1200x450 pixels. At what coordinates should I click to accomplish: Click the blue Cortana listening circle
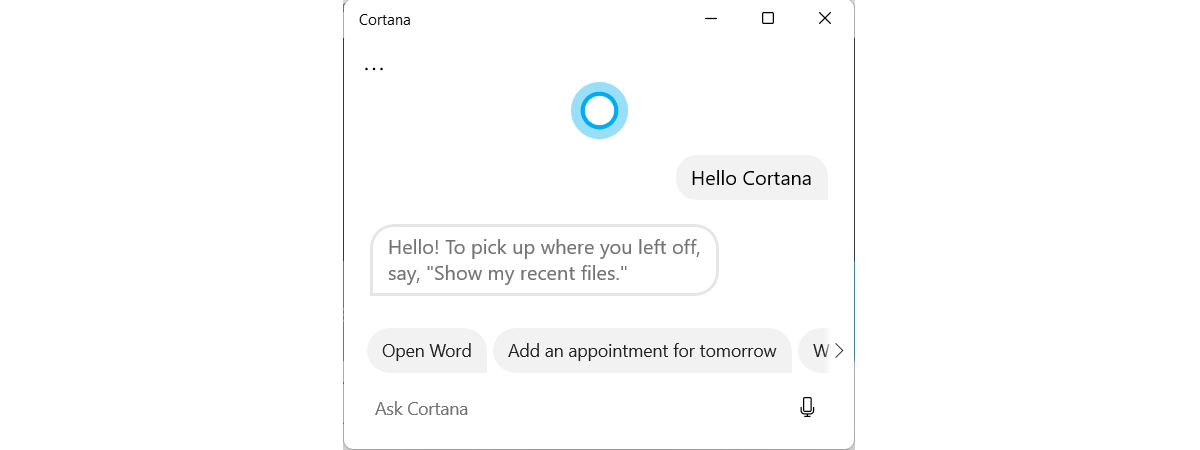599,110
